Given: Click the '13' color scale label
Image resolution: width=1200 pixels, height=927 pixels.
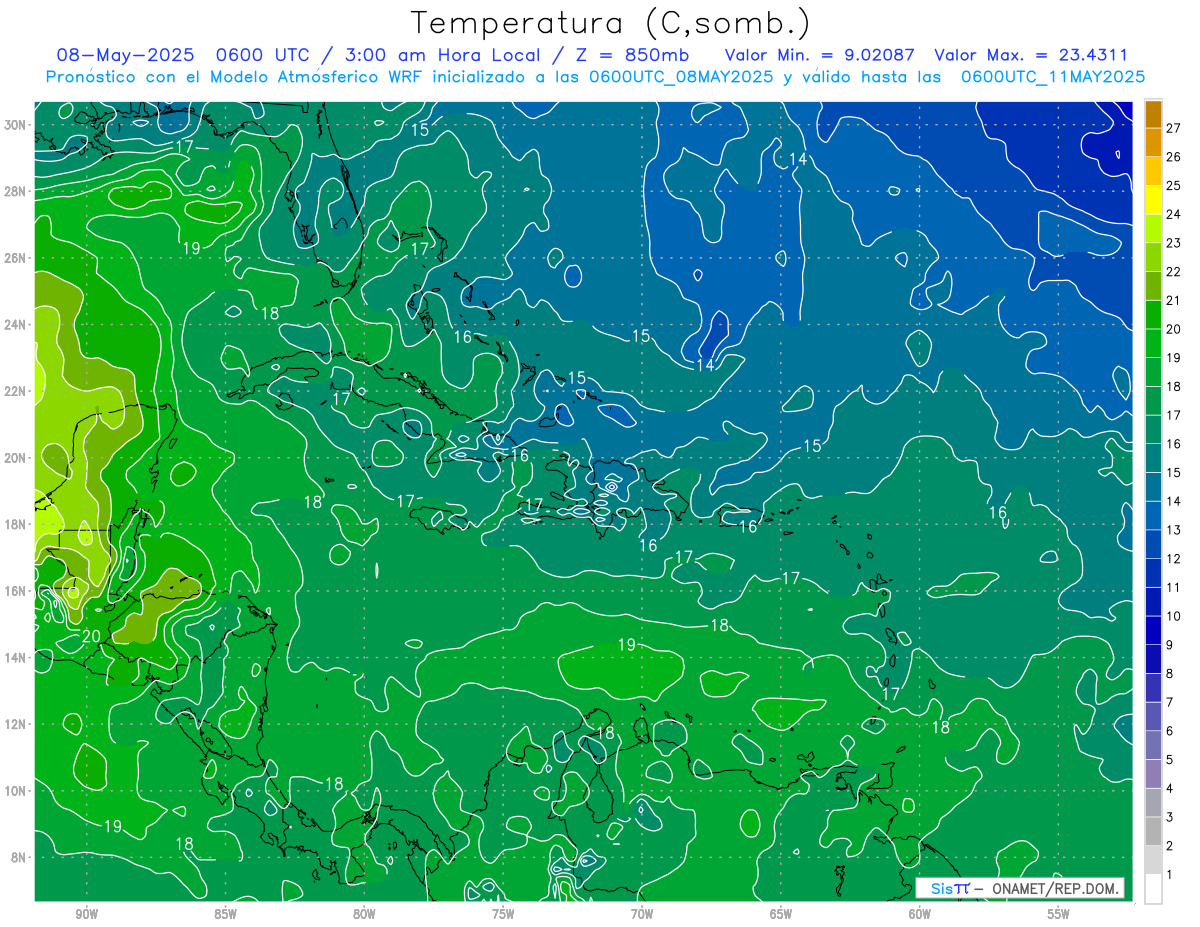Looking at the screenshot, I should pyautogui.click(x=1174, y=530).
